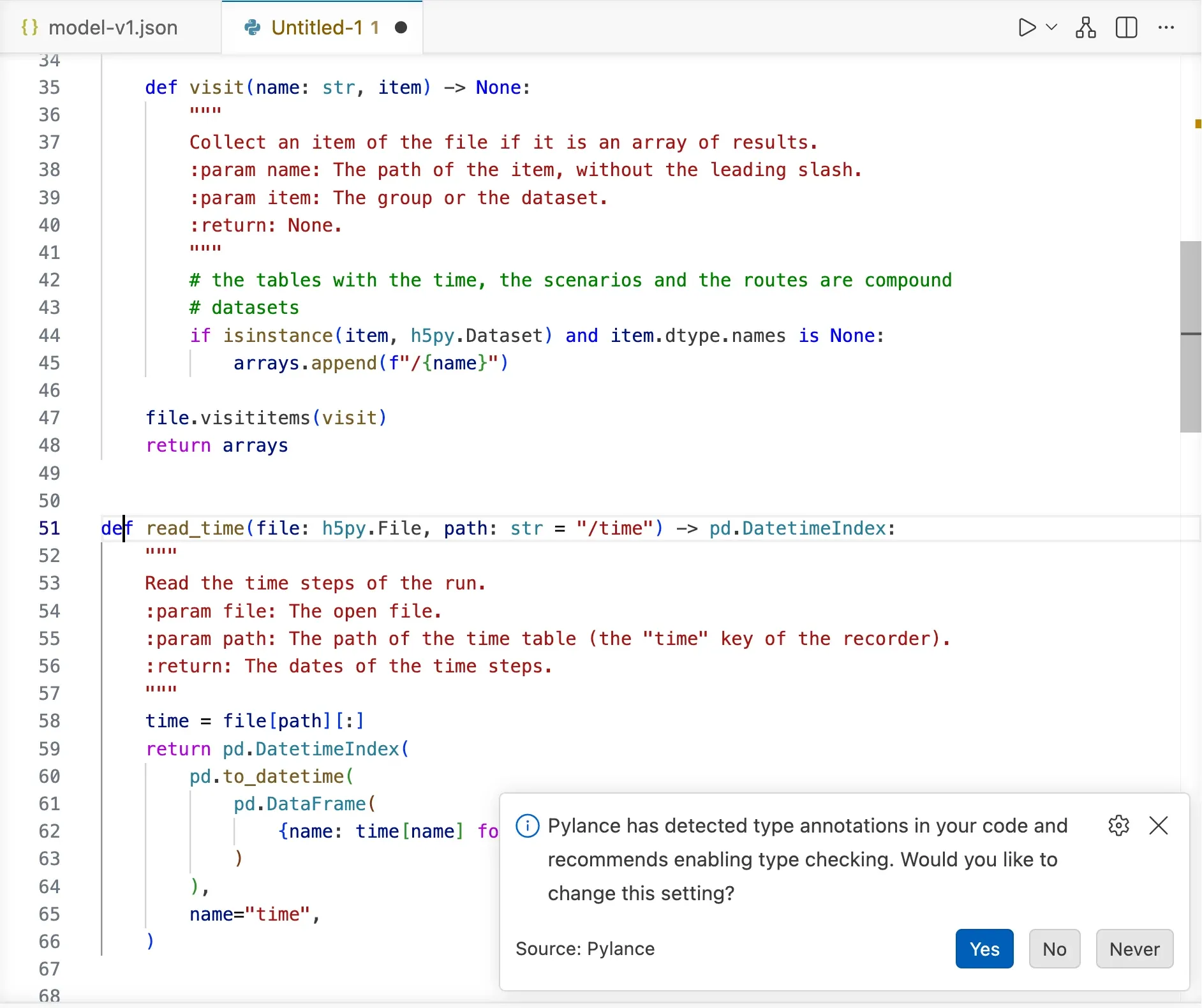Click 'return arrays' on line 48
The image size is (1202, 1008).
[217, 445]
